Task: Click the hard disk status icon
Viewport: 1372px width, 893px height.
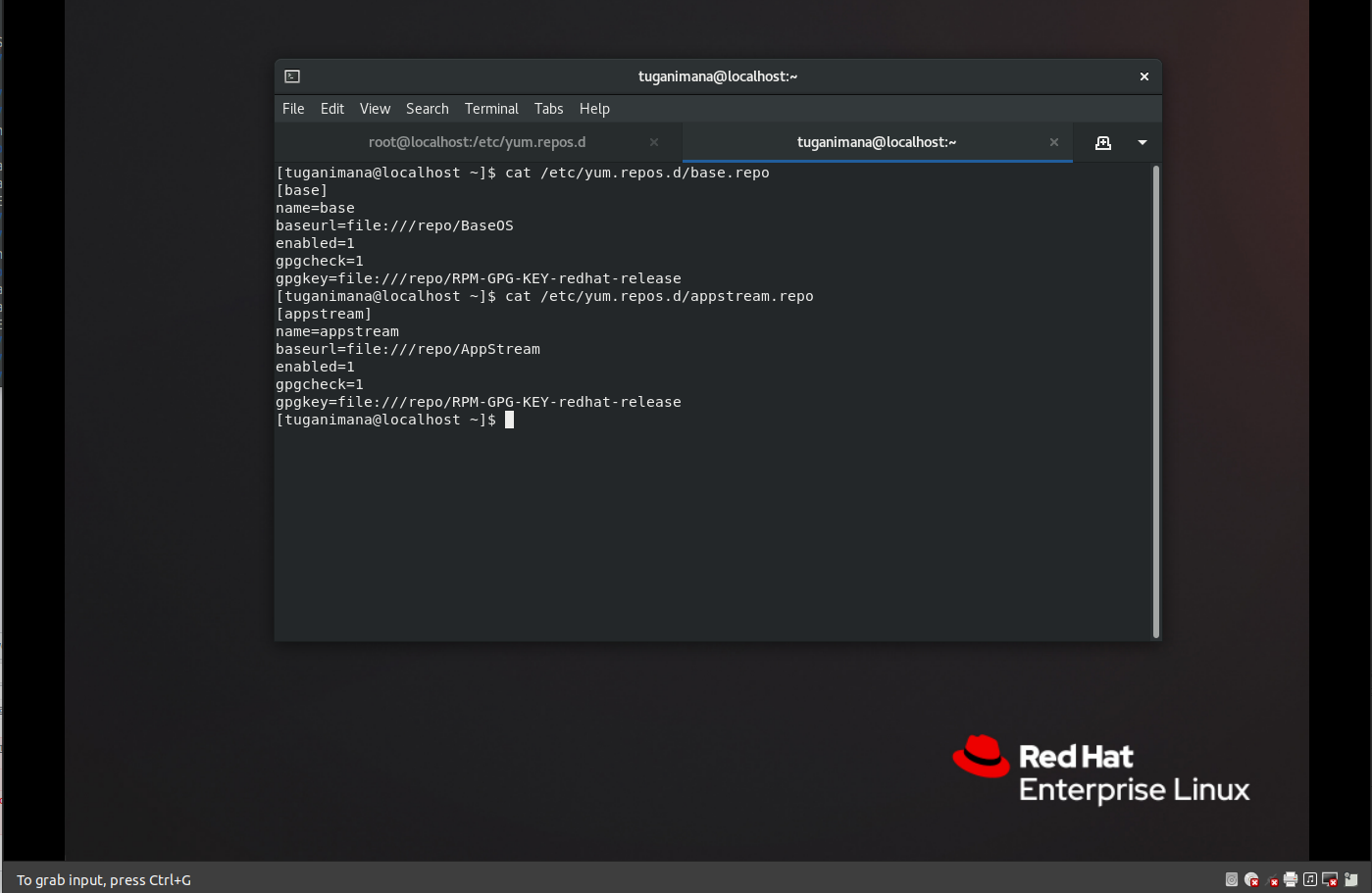Action: (1232, 879)
